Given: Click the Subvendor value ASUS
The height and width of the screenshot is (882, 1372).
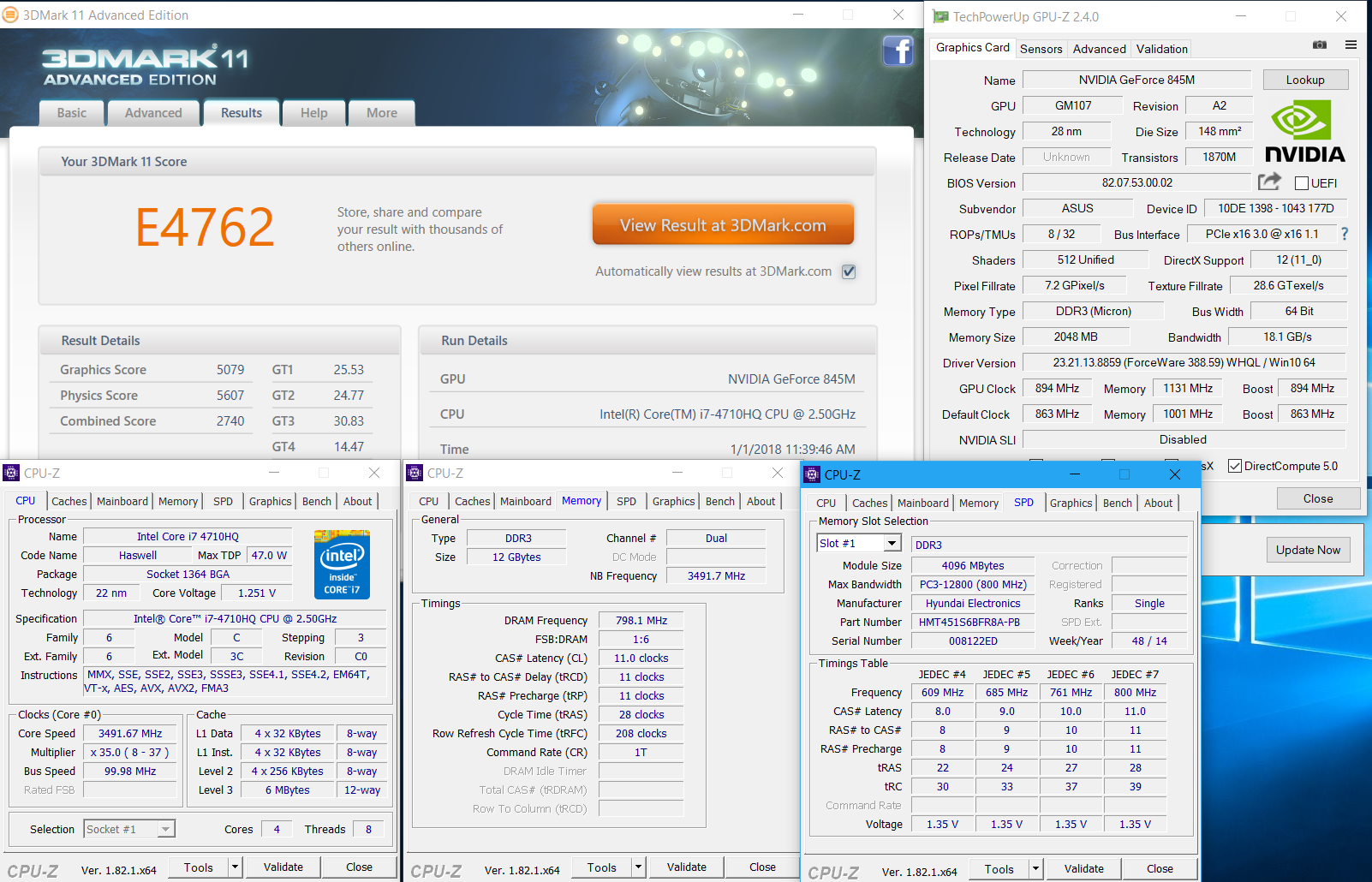Looking at the screenshot, I should point(1077,208).
